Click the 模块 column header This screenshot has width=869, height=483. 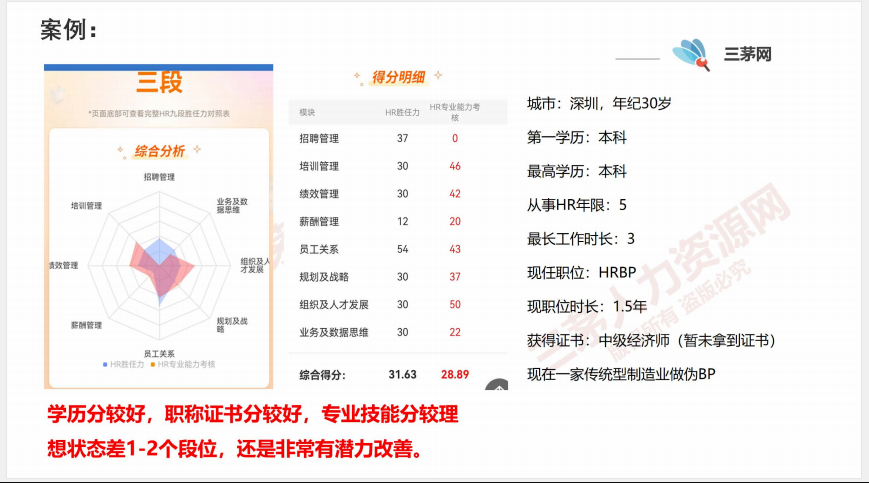(307, 112)
